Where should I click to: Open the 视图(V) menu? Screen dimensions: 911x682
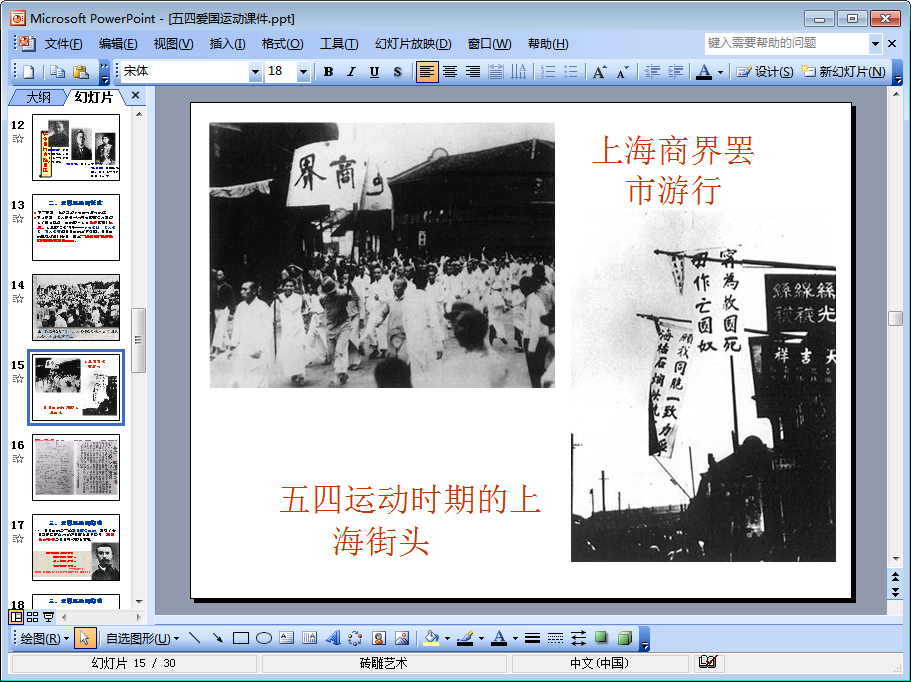point(173,44)
